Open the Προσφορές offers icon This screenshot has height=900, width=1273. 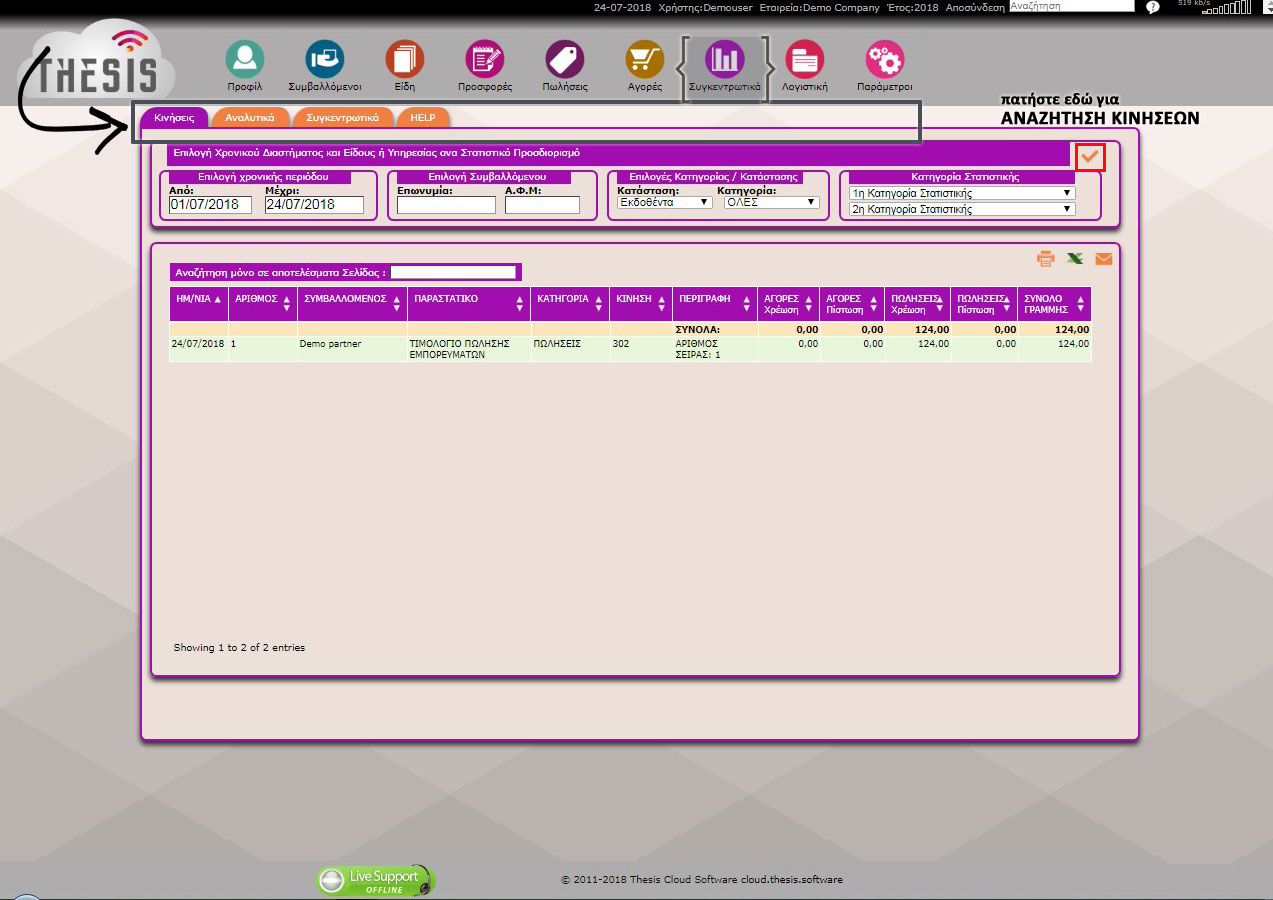click(x=485, y=60)
